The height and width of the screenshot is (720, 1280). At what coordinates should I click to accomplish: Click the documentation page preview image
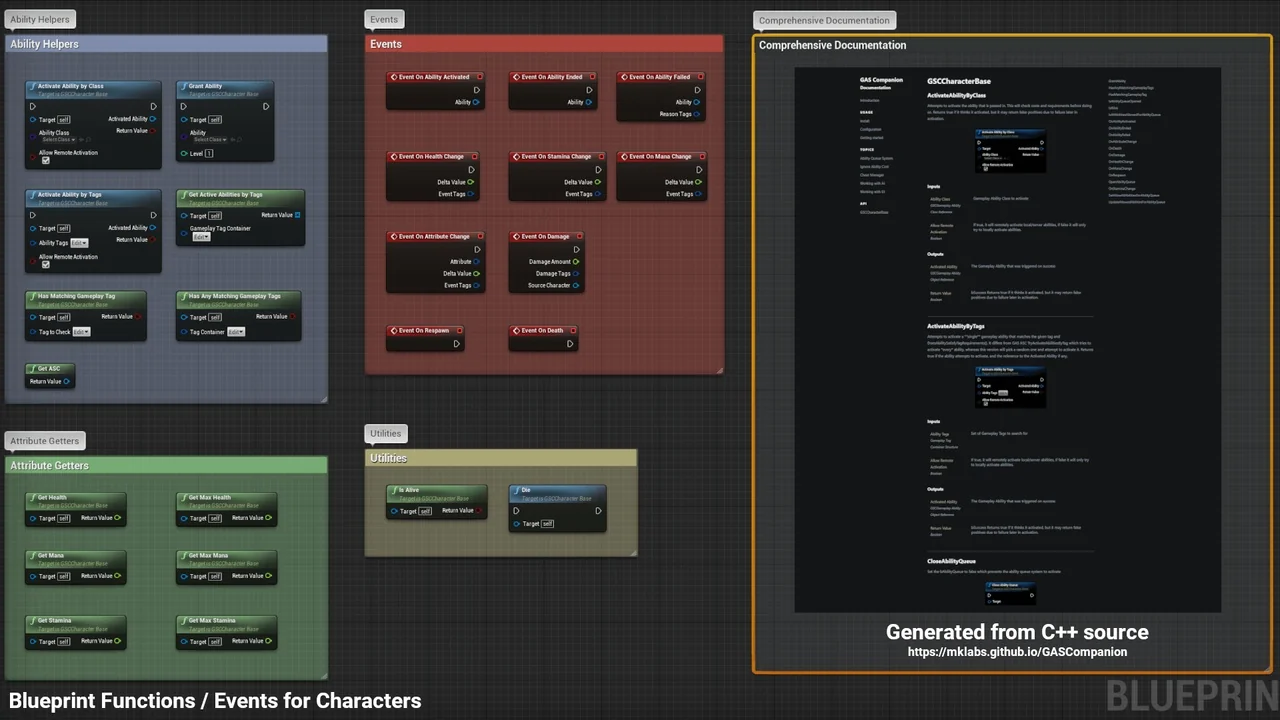click(1007, 340)
